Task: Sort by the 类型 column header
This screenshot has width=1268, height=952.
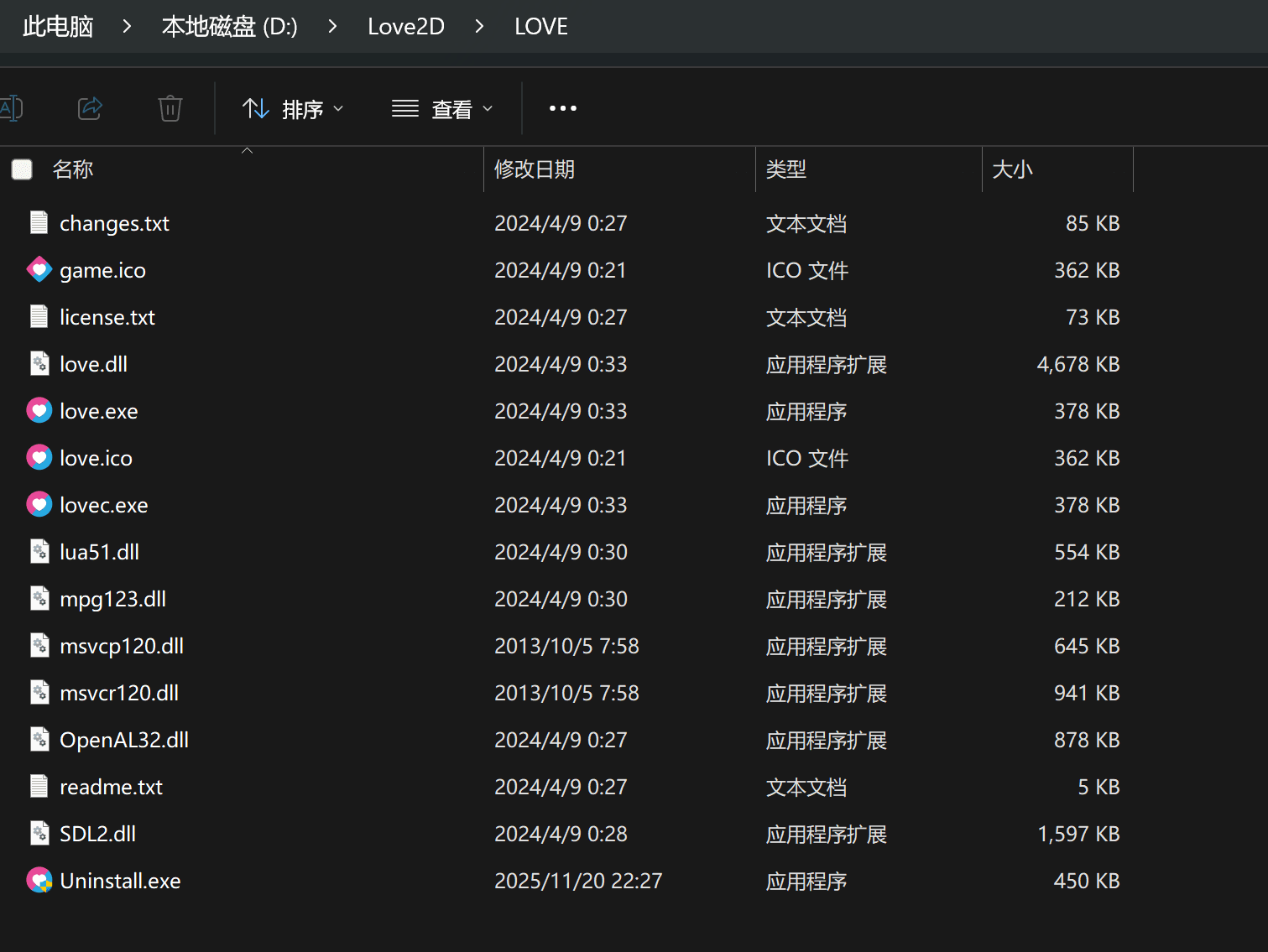Action: (786, 169)
